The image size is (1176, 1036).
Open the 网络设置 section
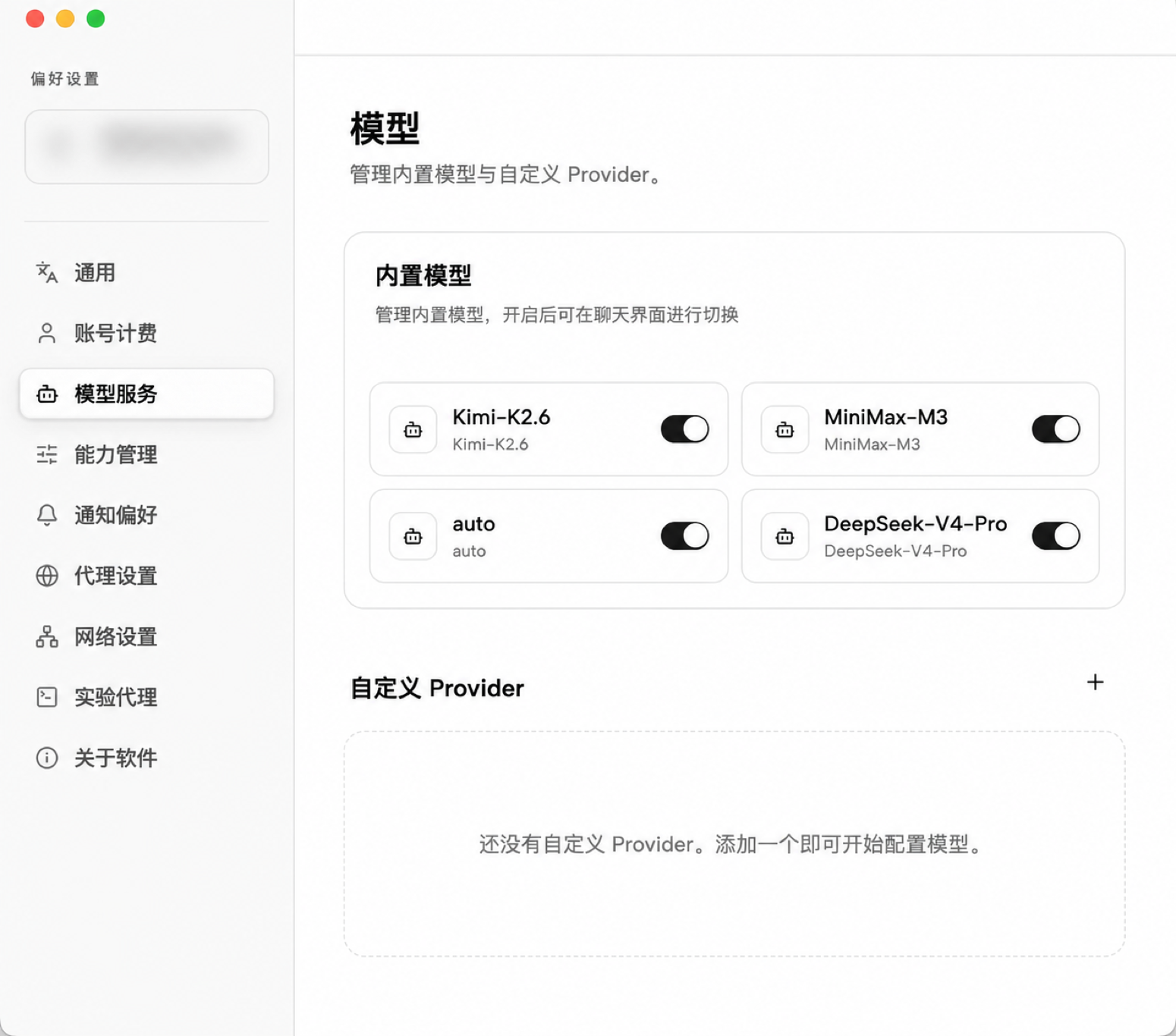[x=146, y=636]
